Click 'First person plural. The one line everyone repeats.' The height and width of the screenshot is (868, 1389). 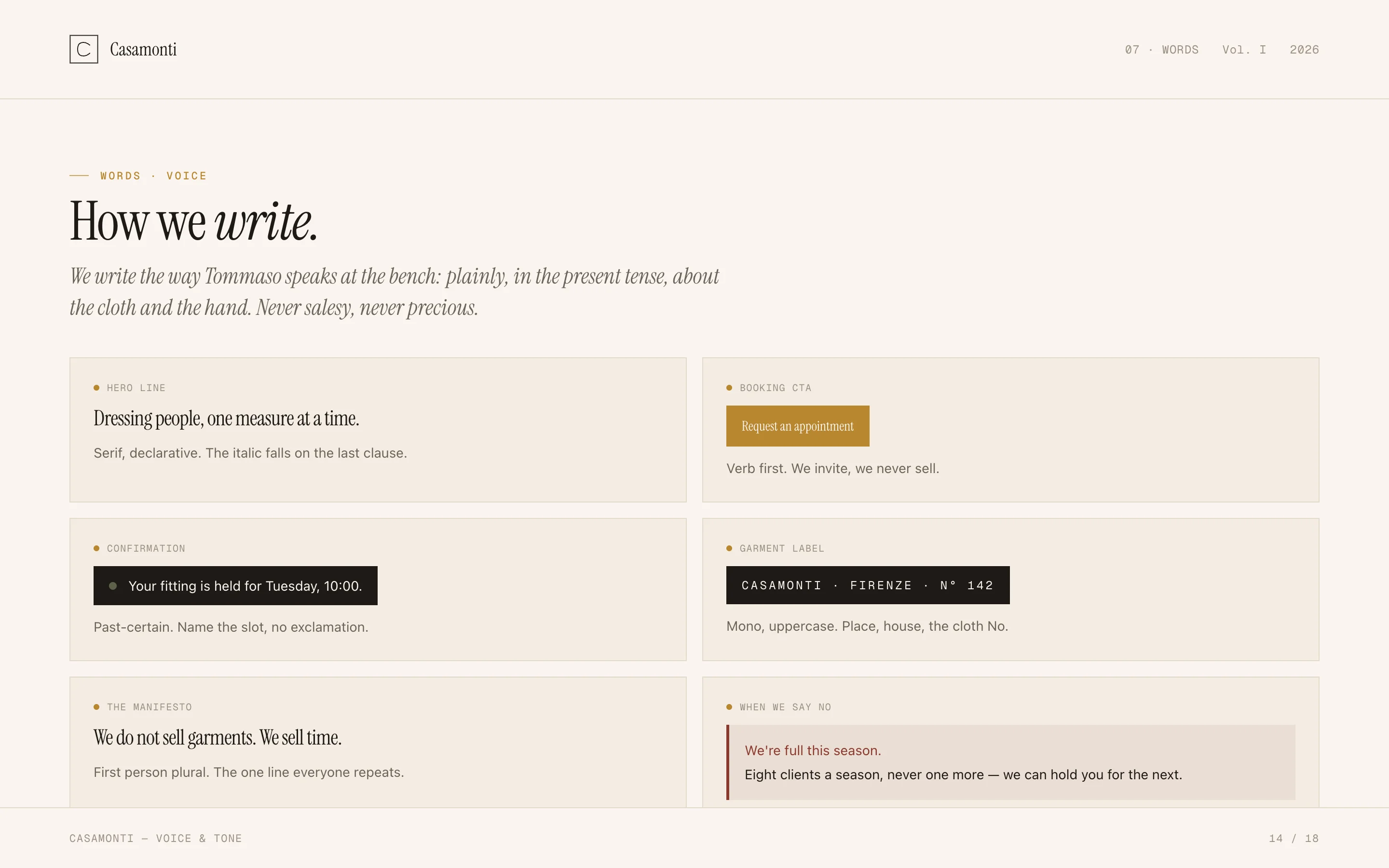click(248, 772)
